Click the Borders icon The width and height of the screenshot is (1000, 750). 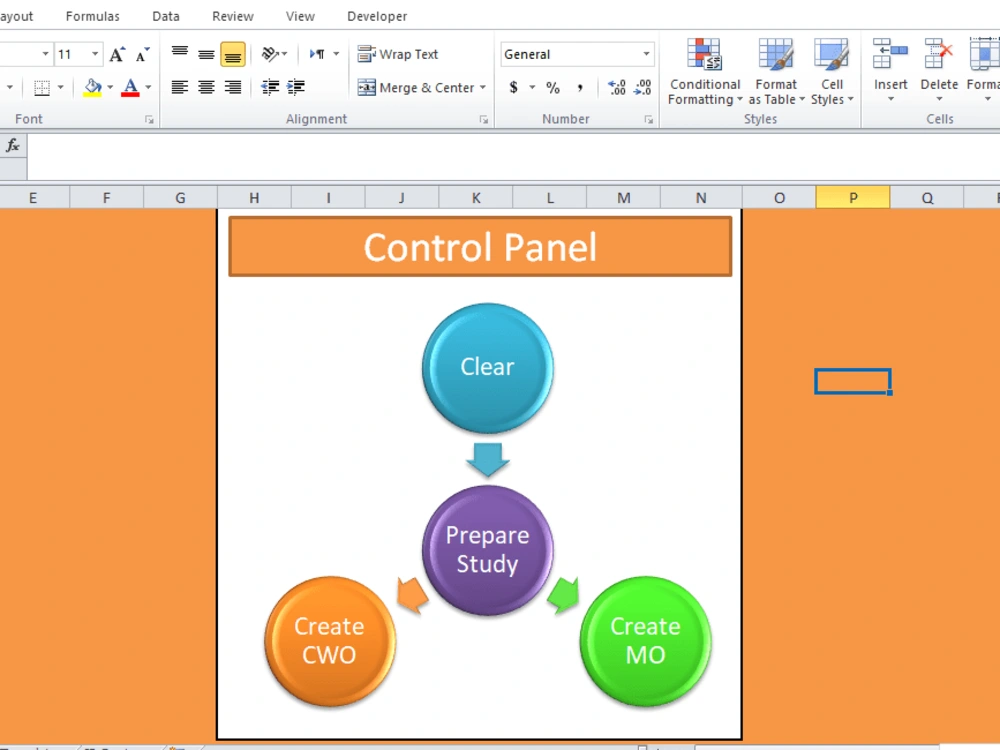tap(42, 87)
